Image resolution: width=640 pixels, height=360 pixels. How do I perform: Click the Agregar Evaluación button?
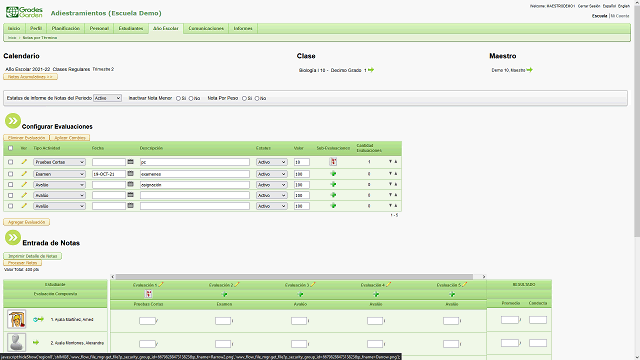[27, 222]
